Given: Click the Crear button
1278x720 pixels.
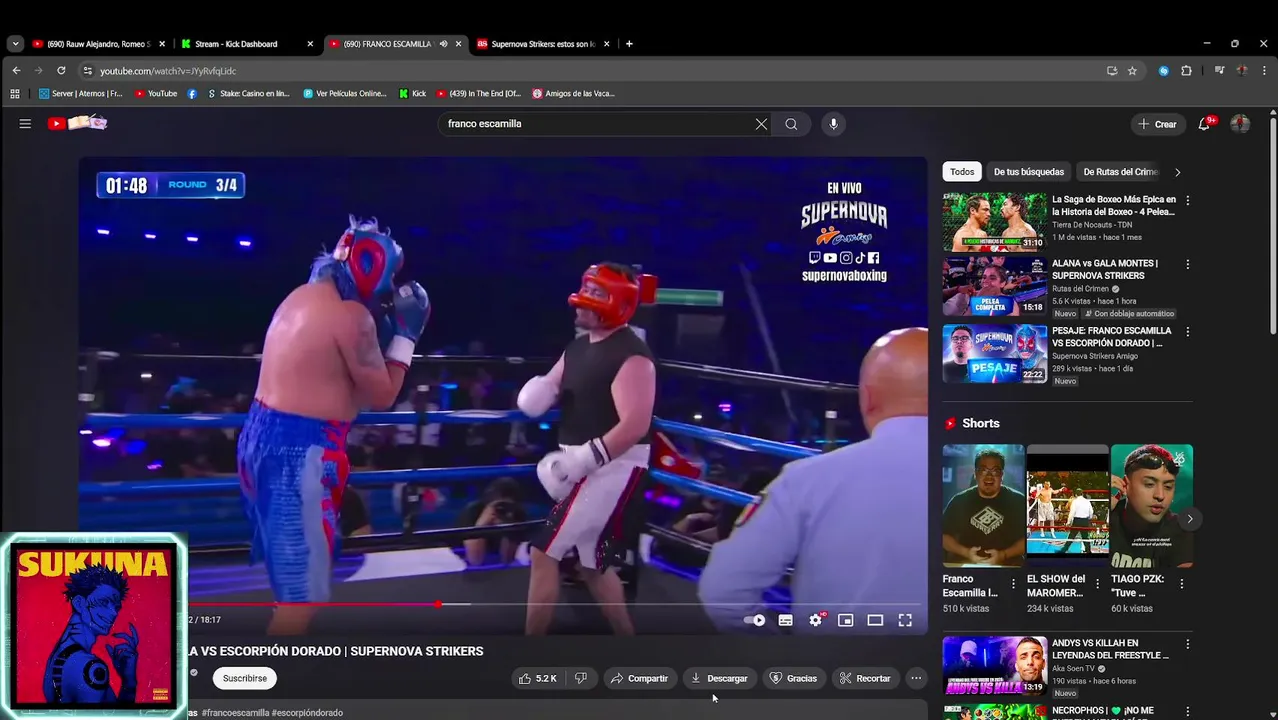Looking at the screenshot, I should pyautogui.click(x=1157, y=124).
